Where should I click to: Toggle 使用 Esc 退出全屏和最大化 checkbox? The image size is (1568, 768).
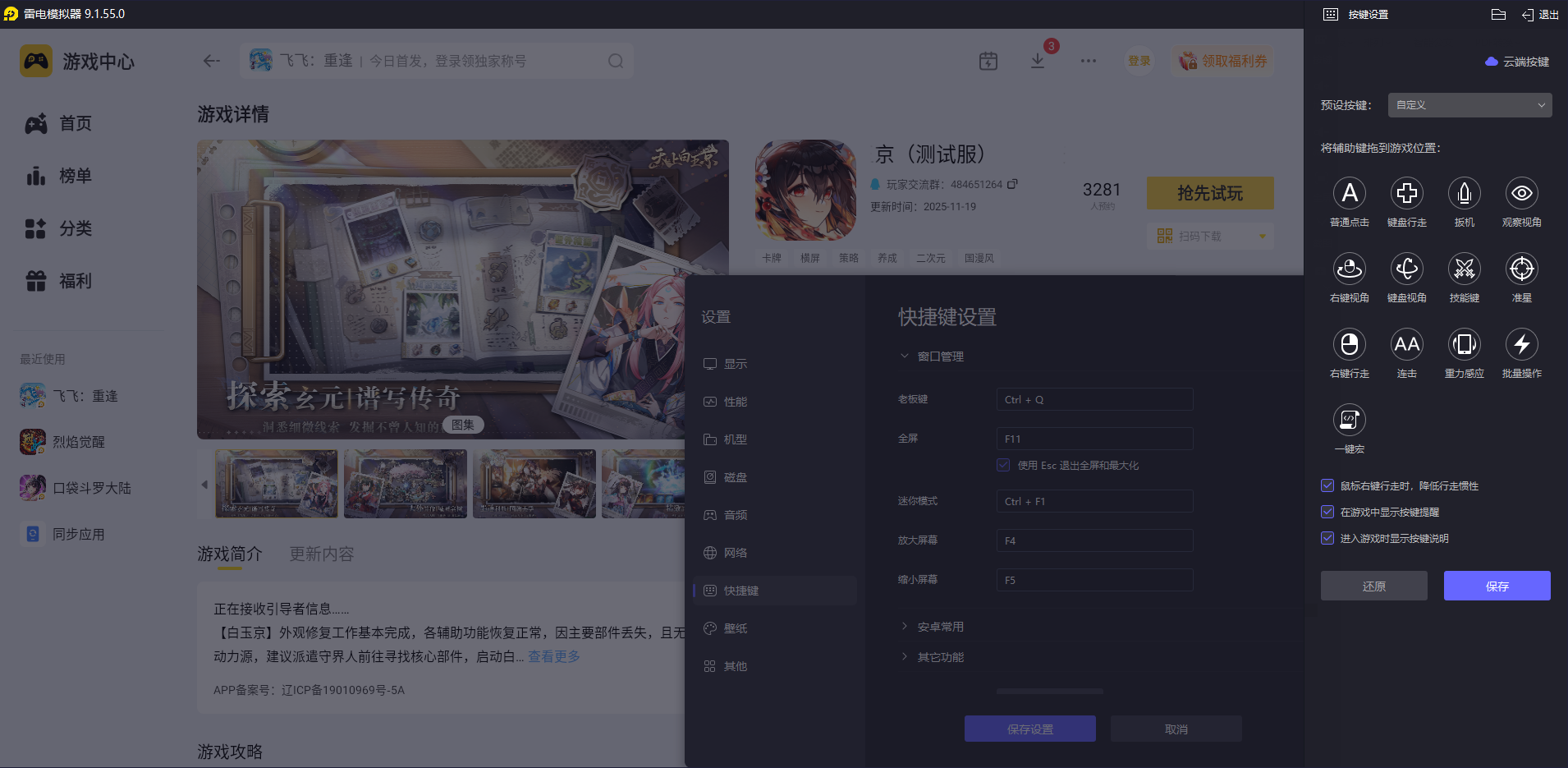[x=1002, y=465]
